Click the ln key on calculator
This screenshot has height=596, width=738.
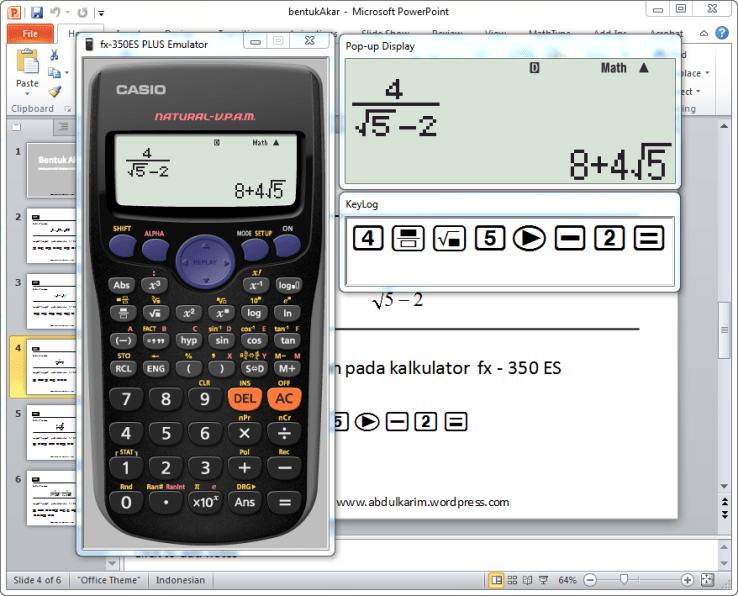(287, 313)
